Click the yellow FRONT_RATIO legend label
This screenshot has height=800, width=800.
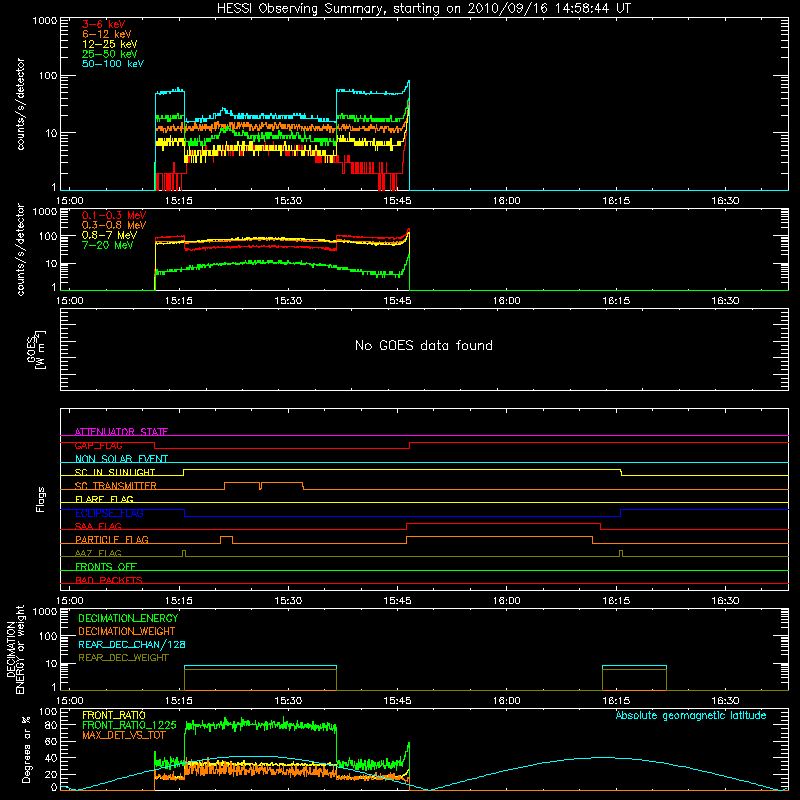pyautogui.click(x=114, y=715)
